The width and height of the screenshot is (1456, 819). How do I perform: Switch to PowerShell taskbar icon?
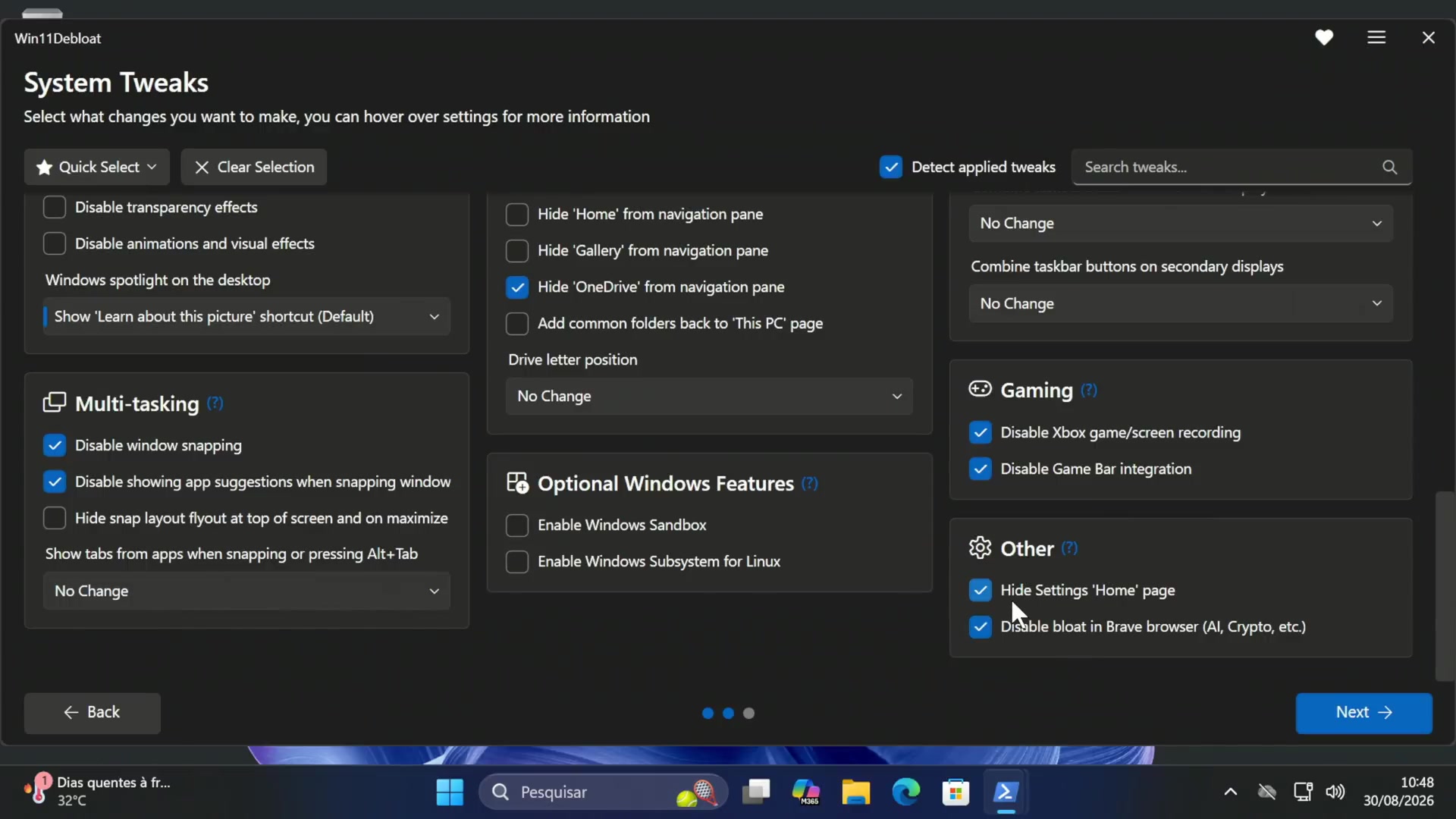[1006, 792]
